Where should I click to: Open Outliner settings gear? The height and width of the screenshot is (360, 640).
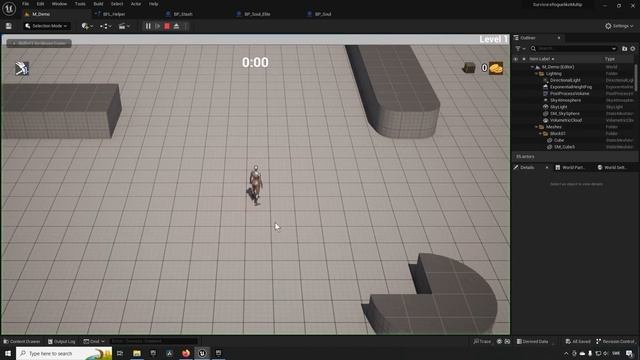click(x=633, y=49)
